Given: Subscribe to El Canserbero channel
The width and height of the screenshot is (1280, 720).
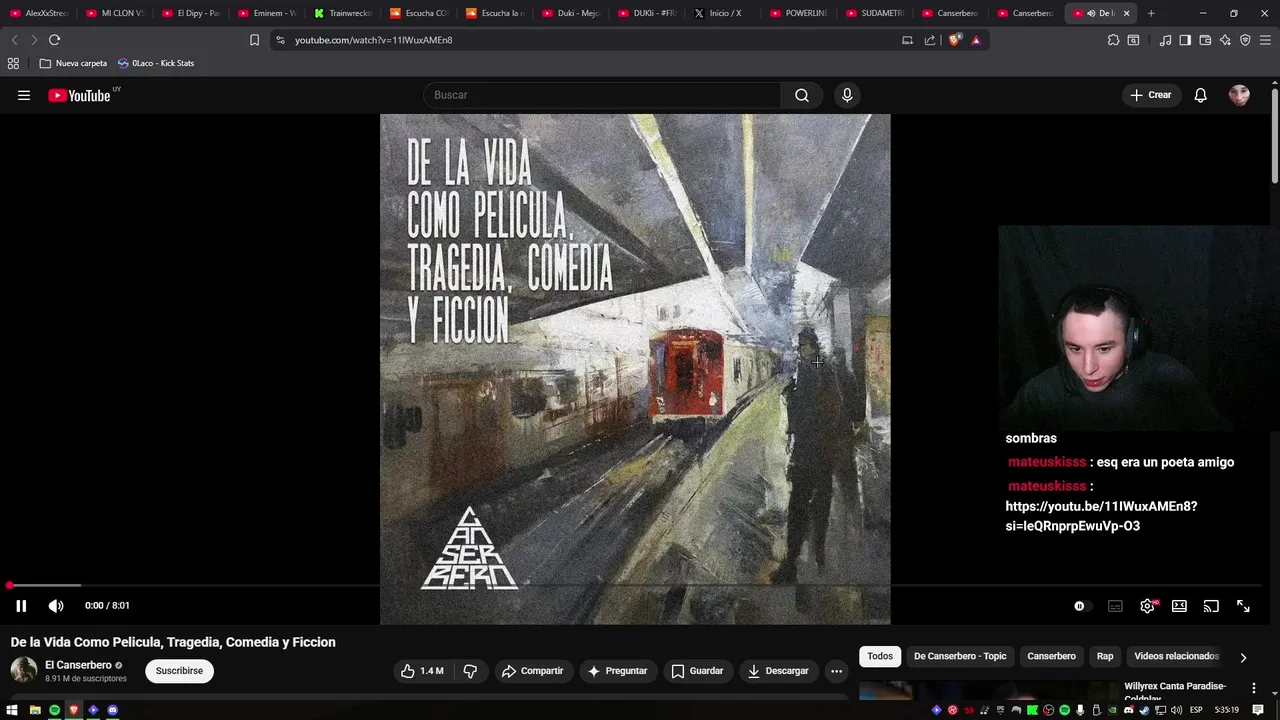Looking at the screenshot, I should tap(179, 671).
